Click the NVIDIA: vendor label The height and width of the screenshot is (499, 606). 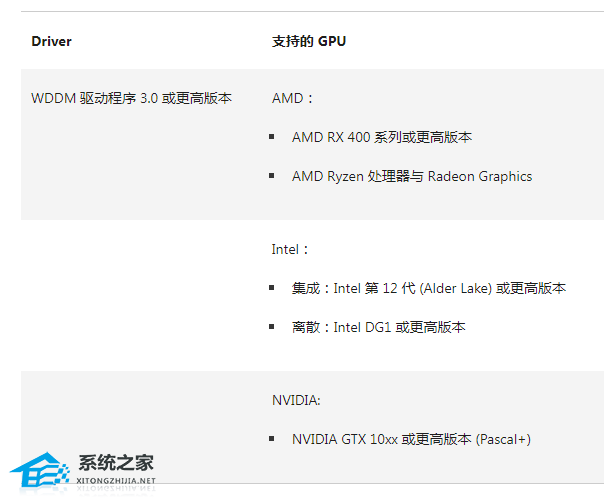[295, 400]
